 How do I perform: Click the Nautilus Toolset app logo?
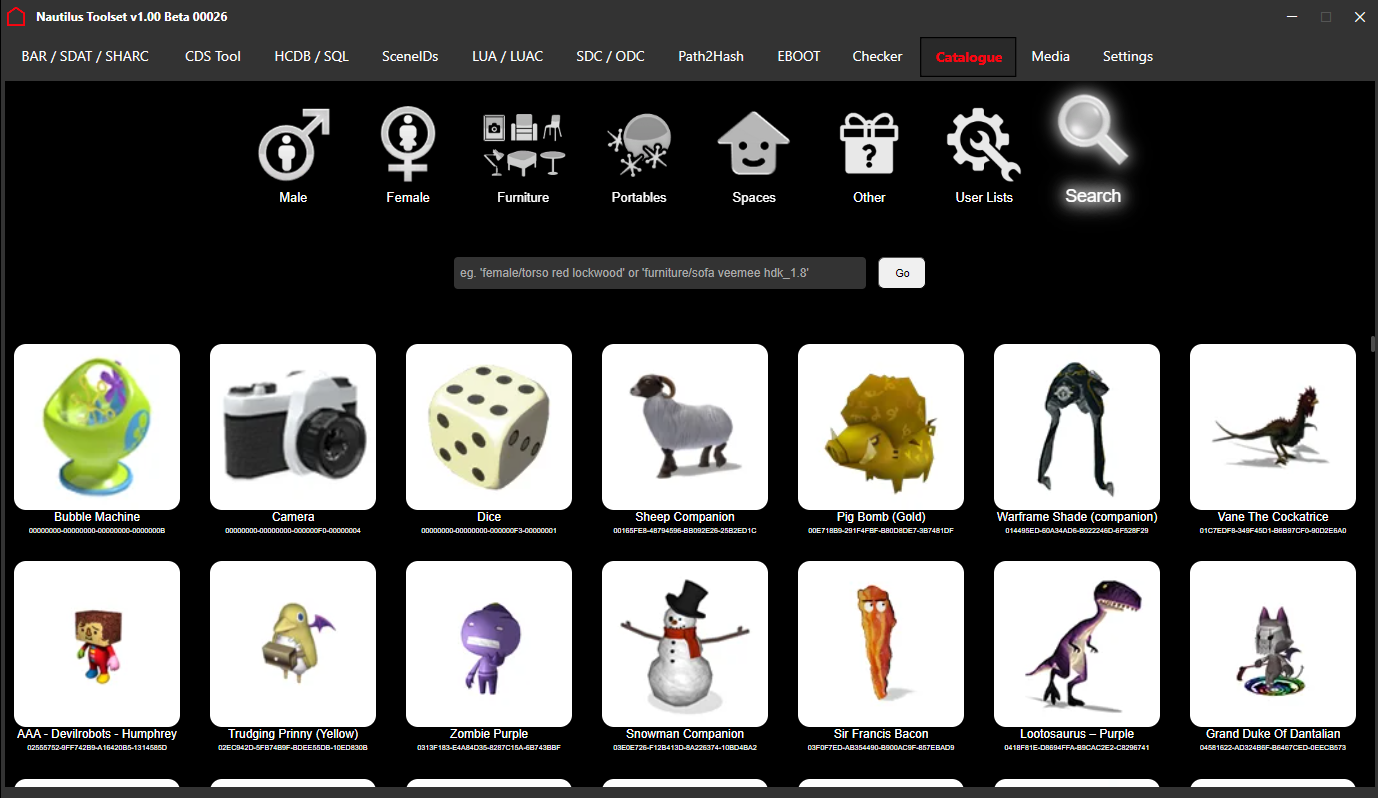pyautogui.click(x=16, y=17)
